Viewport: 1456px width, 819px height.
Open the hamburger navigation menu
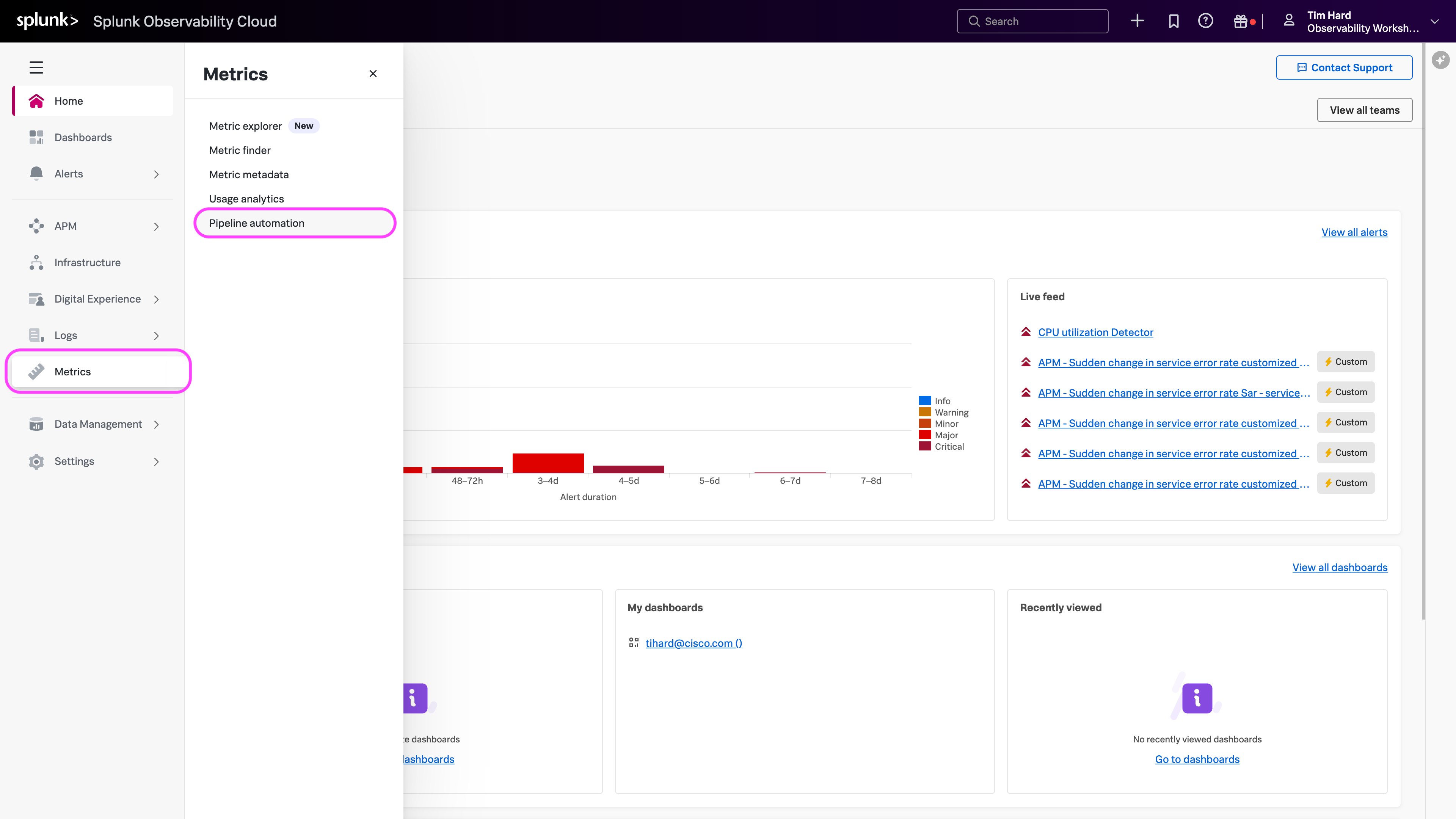point(36,67)
